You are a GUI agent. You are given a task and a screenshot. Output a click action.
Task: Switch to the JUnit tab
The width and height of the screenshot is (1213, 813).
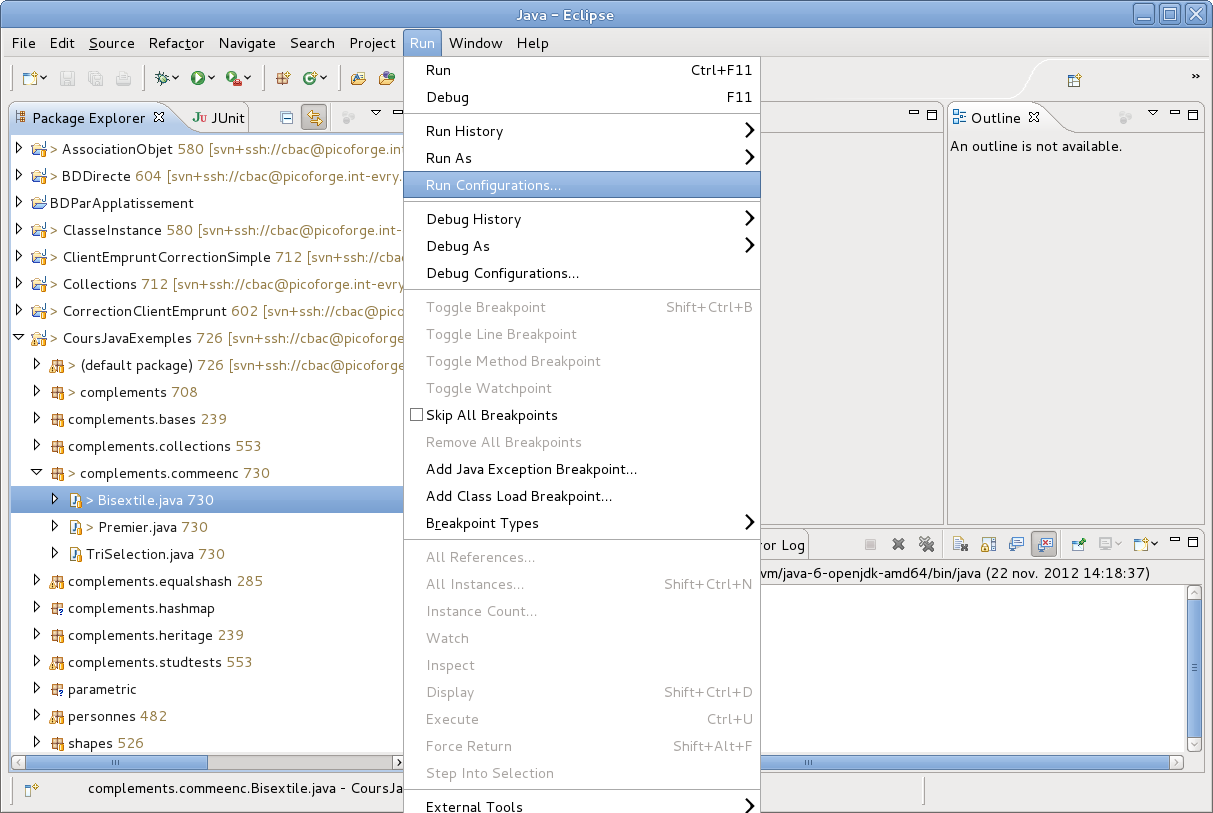click(219, 118)
